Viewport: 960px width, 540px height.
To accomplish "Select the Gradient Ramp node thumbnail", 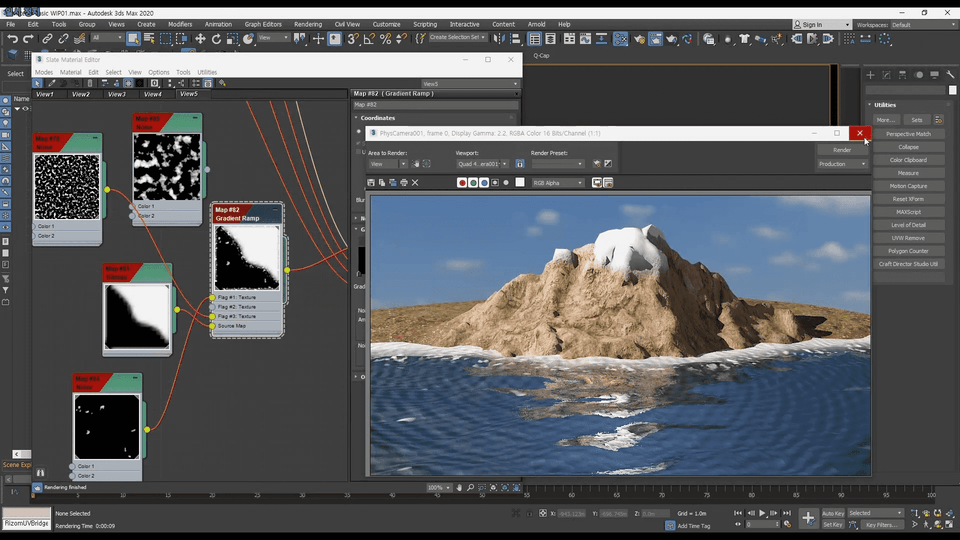I will 248,255.
